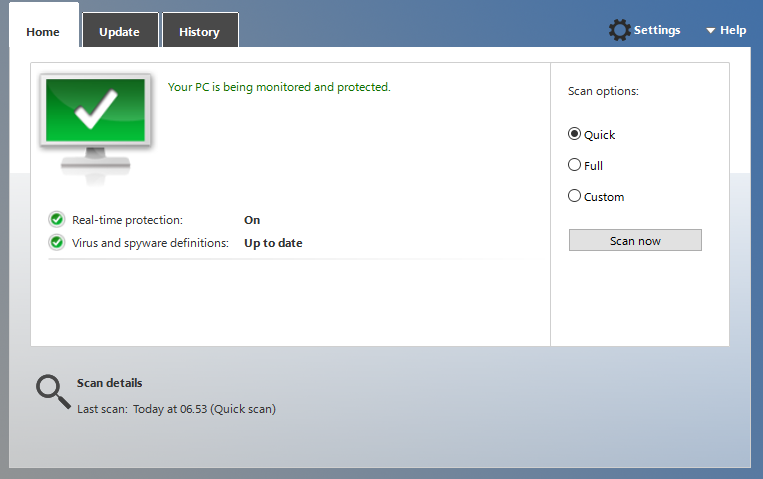Switch to the Update tab
This screenshot has height=479, width=763.
pos(119,32)
